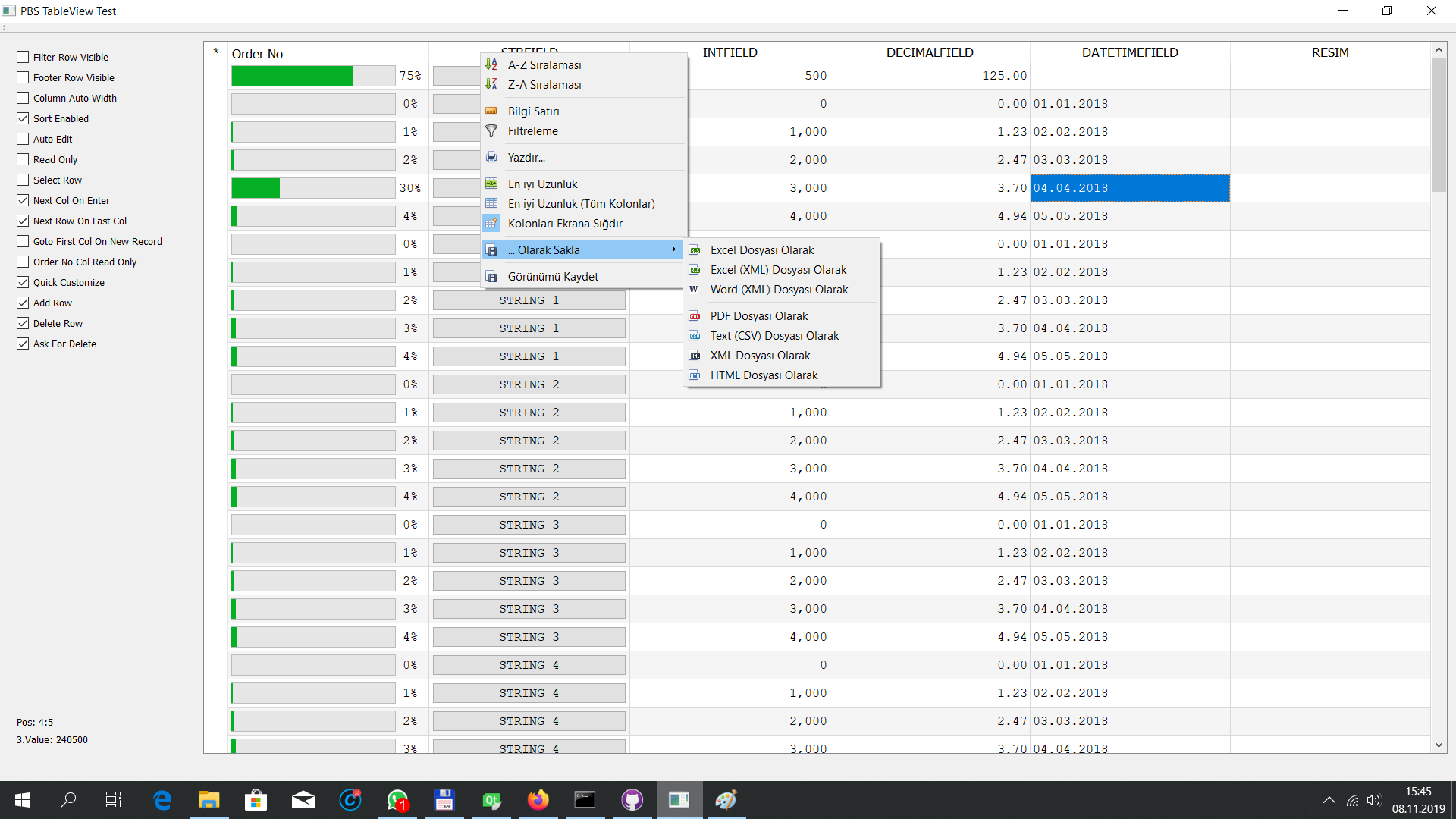Click the 75% progress bar in Order No
This screenshot has height=819, width=1456.
coord(313,76)
